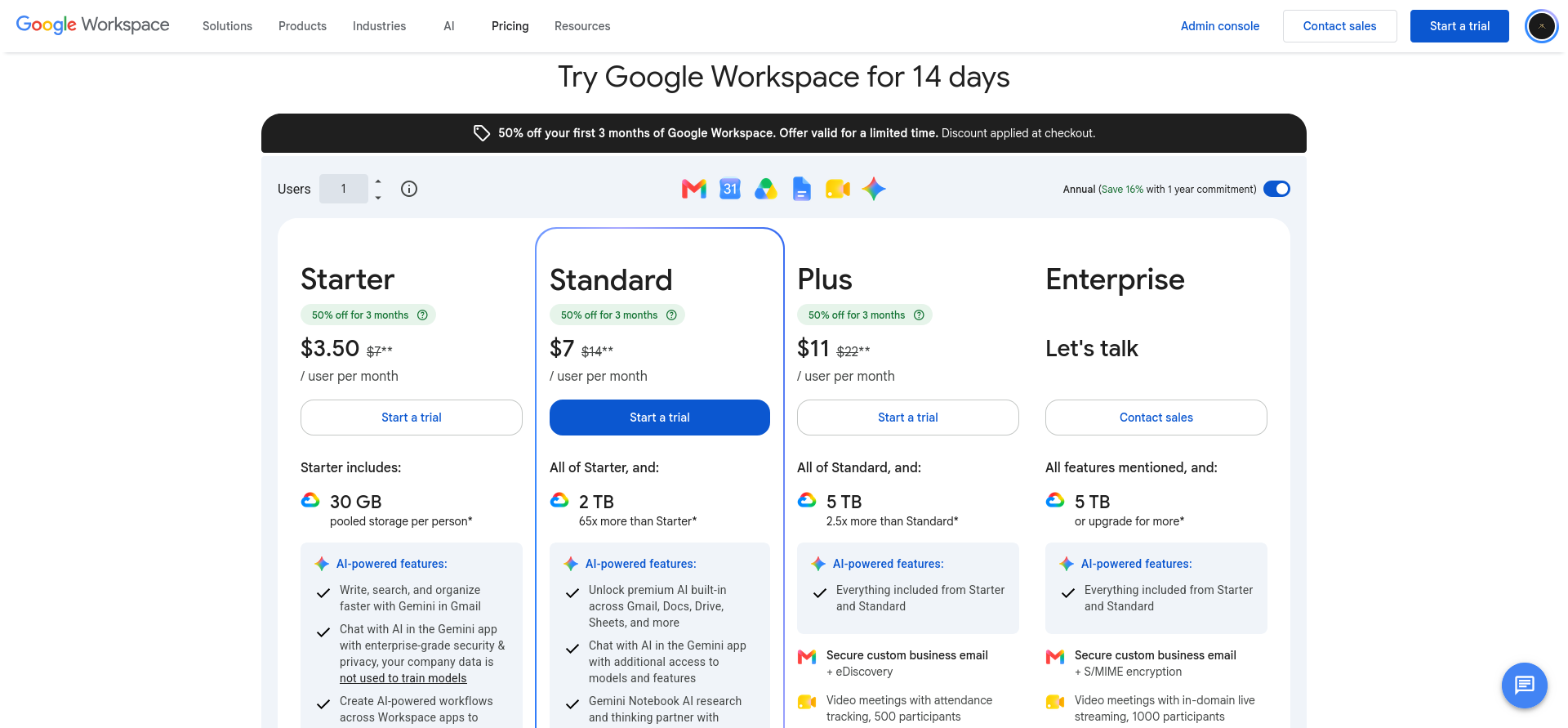Click the Gmail icon in the app row

[x=694, y=189]
